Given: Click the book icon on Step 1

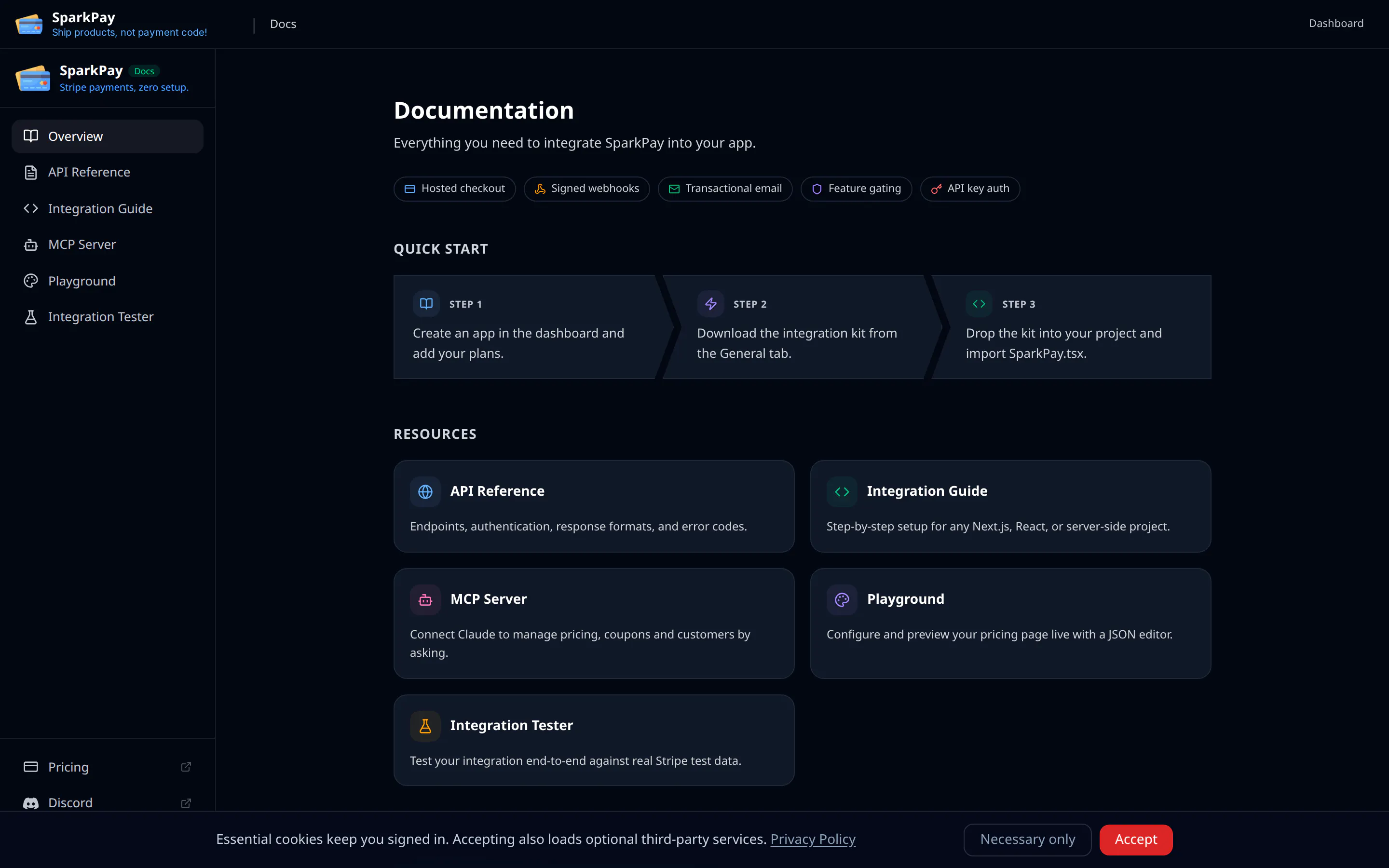Looking at the screenshot, I should (426, 304).
